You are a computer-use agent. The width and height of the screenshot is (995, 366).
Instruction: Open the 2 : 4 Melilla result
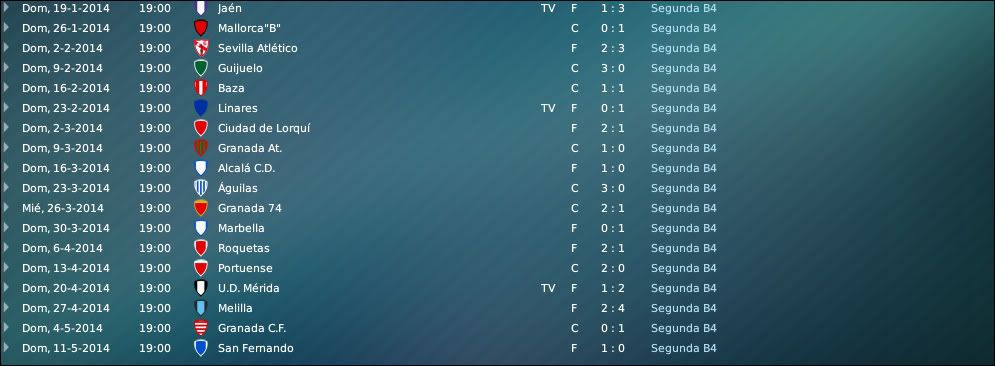pos(612,308)
